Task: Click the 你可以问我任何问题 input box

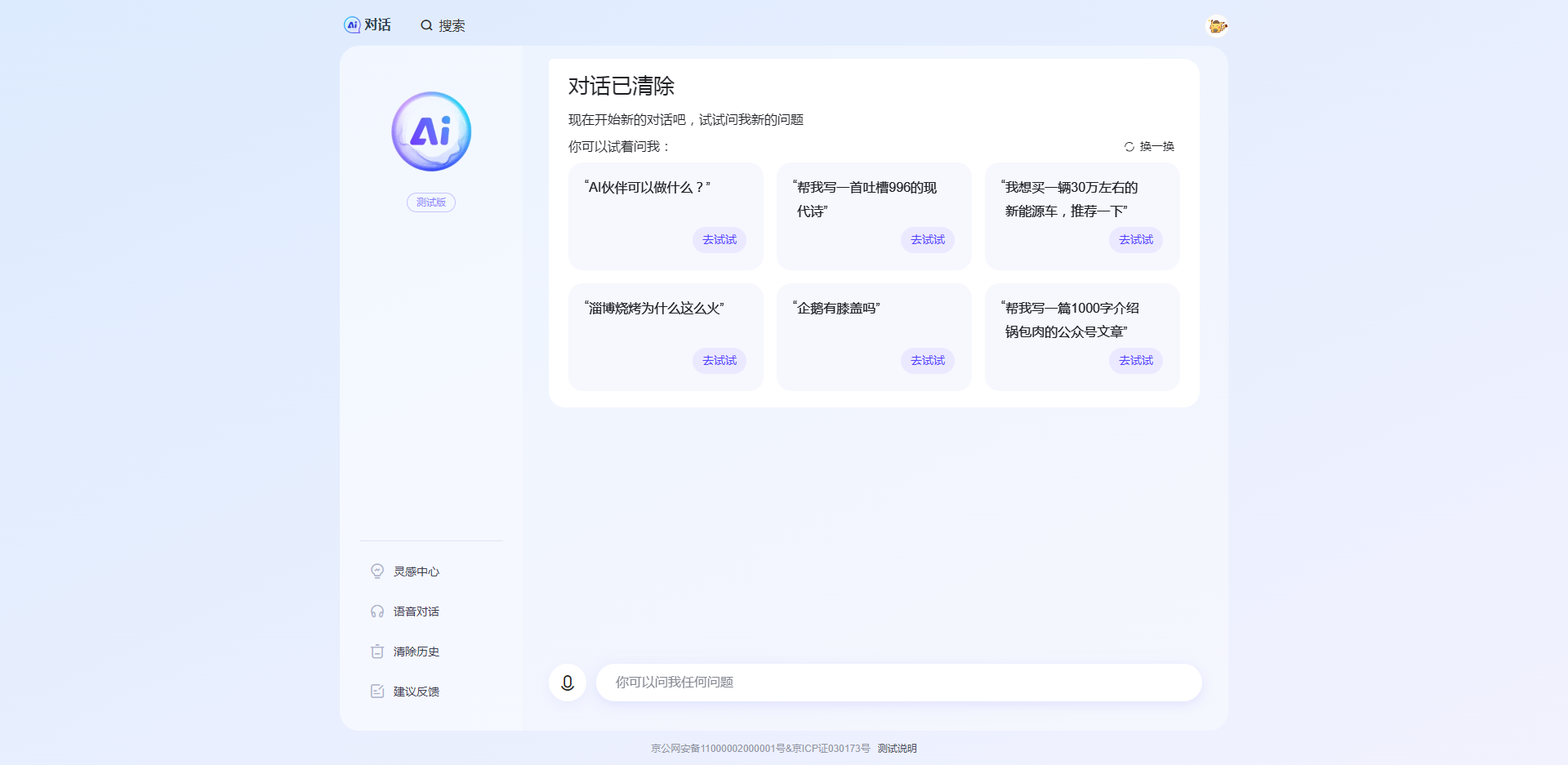Action: coord(898,683)
